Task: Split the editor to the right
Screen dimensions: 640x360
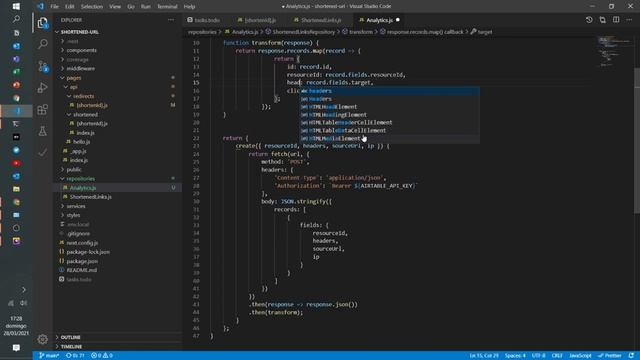Action: 616,20
